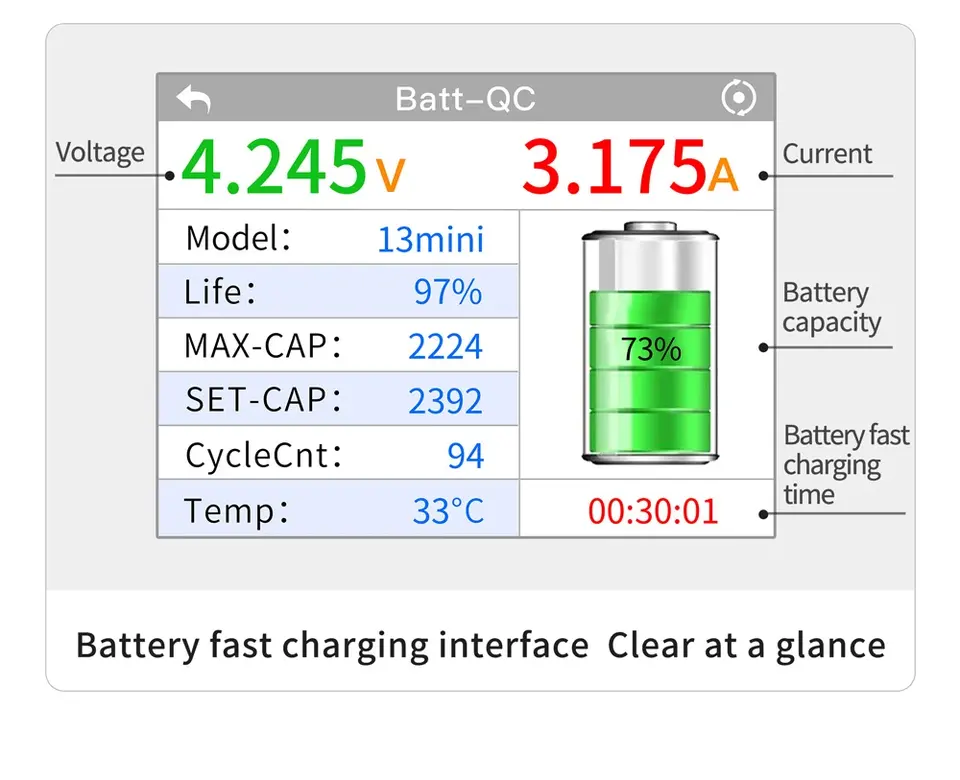This screenshot has height=780, width=960.
Task: Tap the 00:30:01 charging timer
Action: [x=653, y=511]
